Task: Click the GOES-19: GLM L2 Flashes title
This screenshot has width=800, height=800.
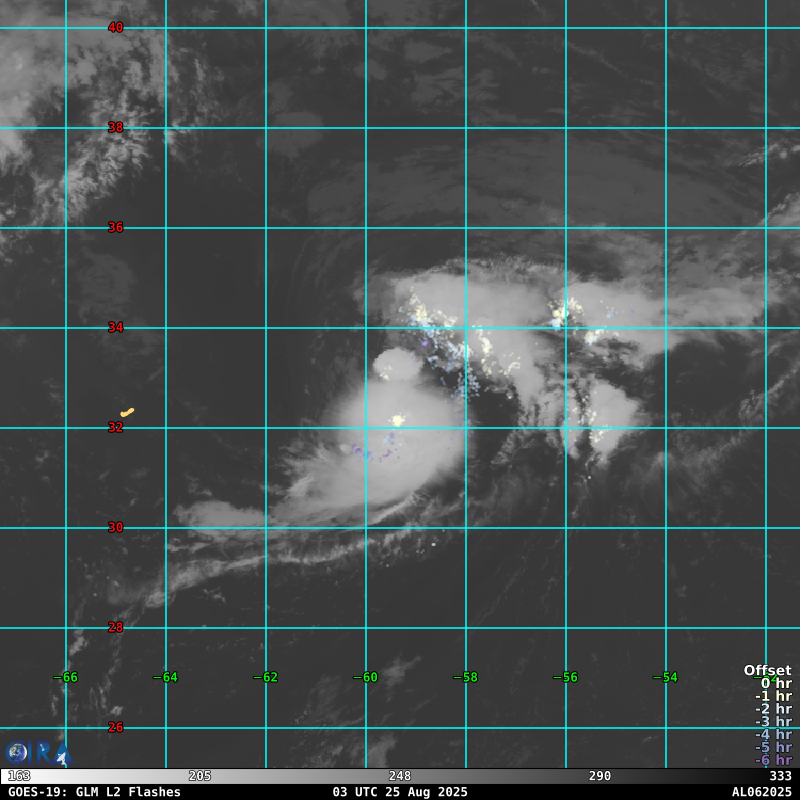Action: (x=94, y=792)
